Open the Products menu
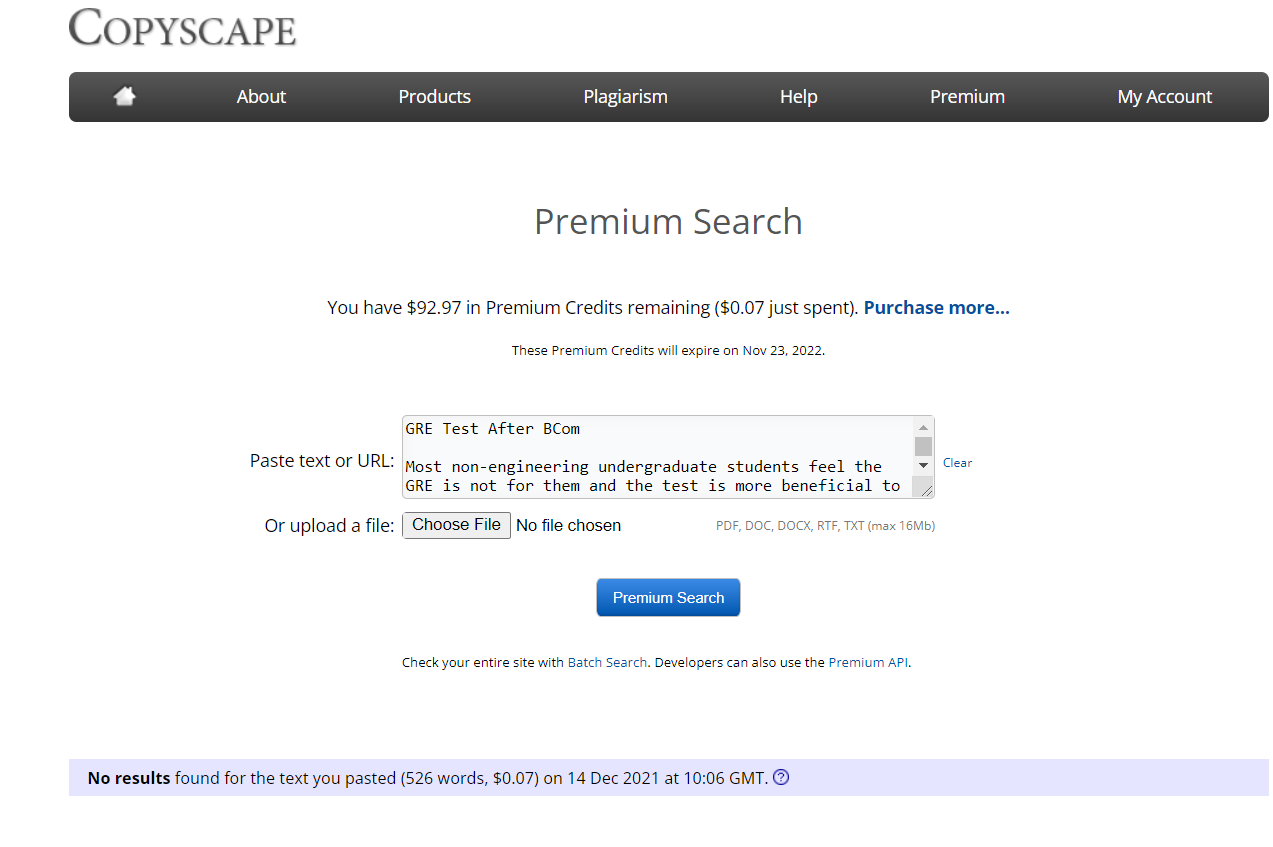The height and width of the screenshot is (847, 1273). coord(435,97)
